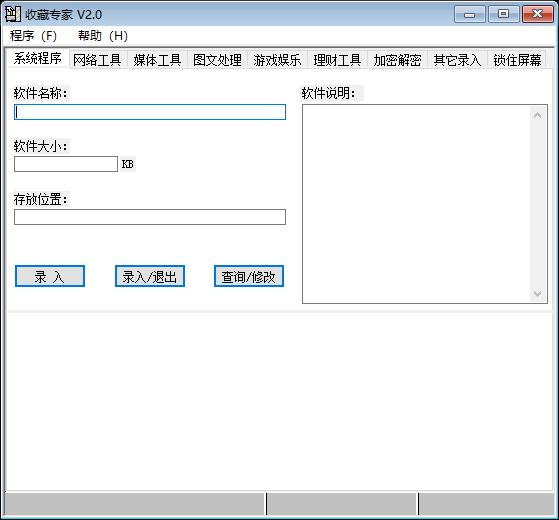The image size is (559, 520).
Task: Click the 软件大小 KB input field
Action: 66,164
